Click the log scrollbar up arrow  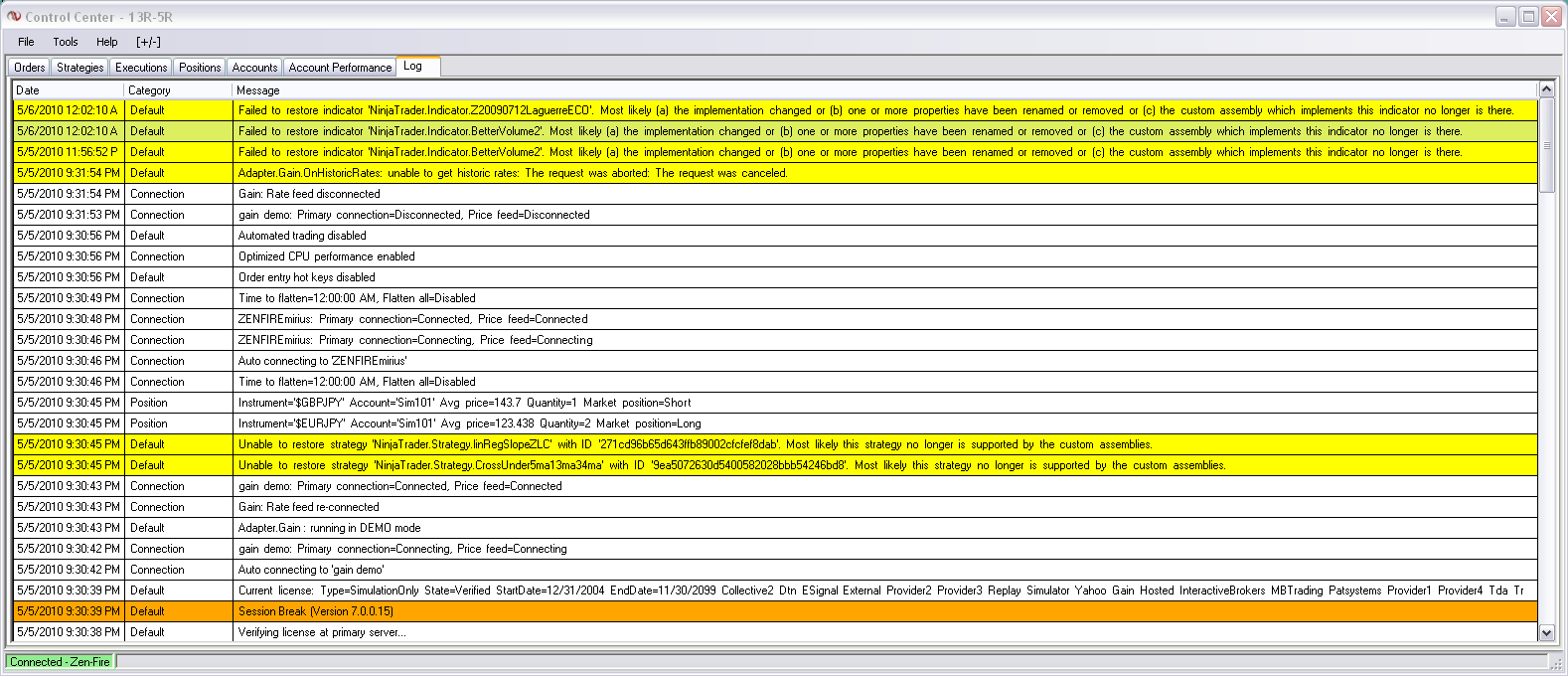tap(1546, 89)
